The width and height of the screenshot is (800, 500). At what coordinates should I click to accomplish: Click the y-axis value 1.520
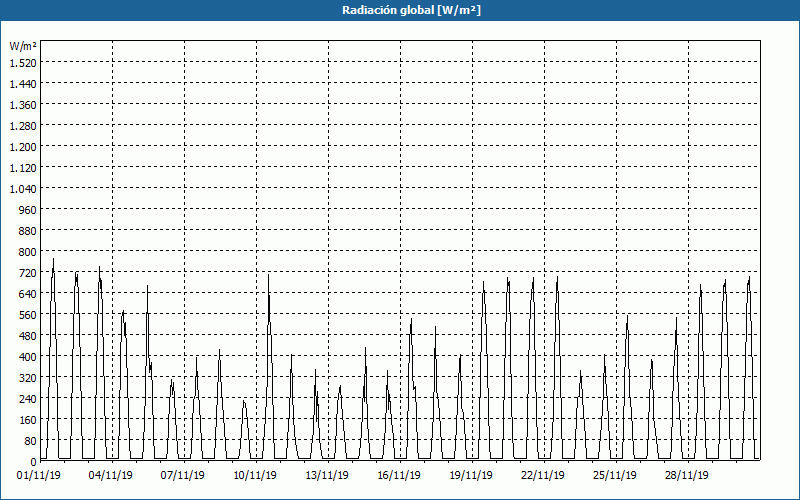click(23, 63)
